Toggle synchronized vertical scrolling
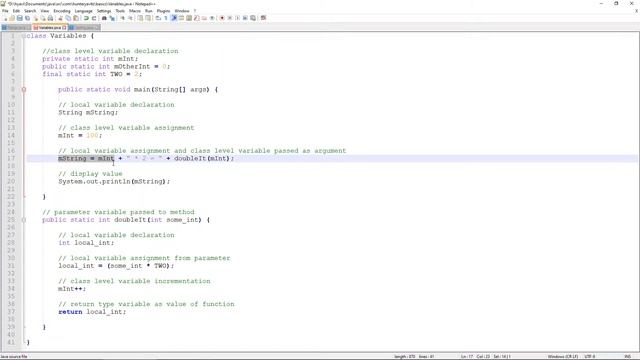Viewport: 640px width, 360px height. 140,18
